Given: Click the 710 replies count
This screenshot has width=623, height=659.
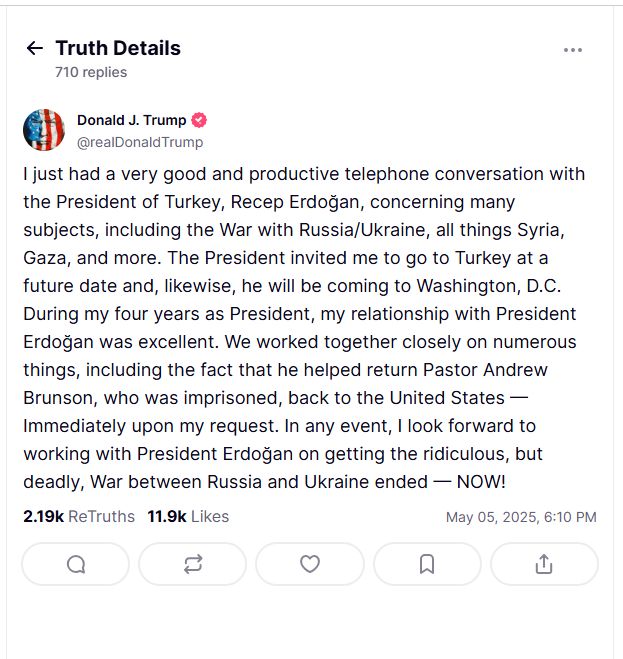Looking at the screenshot, I should click(91, 72).
